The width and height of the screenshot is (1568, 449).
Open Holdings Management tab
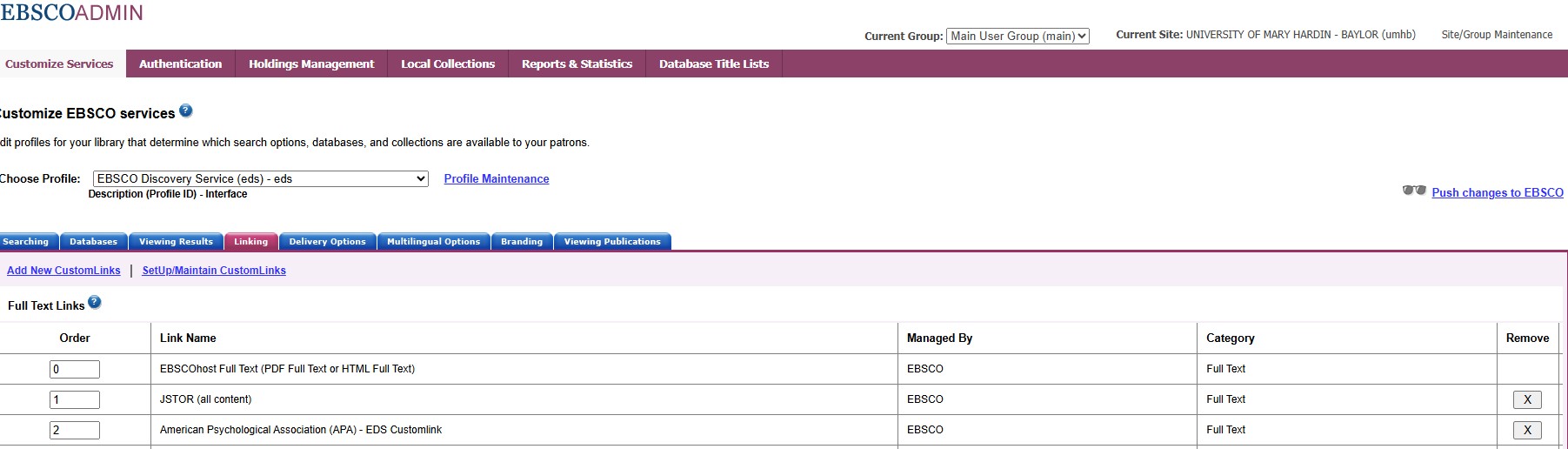311,64
